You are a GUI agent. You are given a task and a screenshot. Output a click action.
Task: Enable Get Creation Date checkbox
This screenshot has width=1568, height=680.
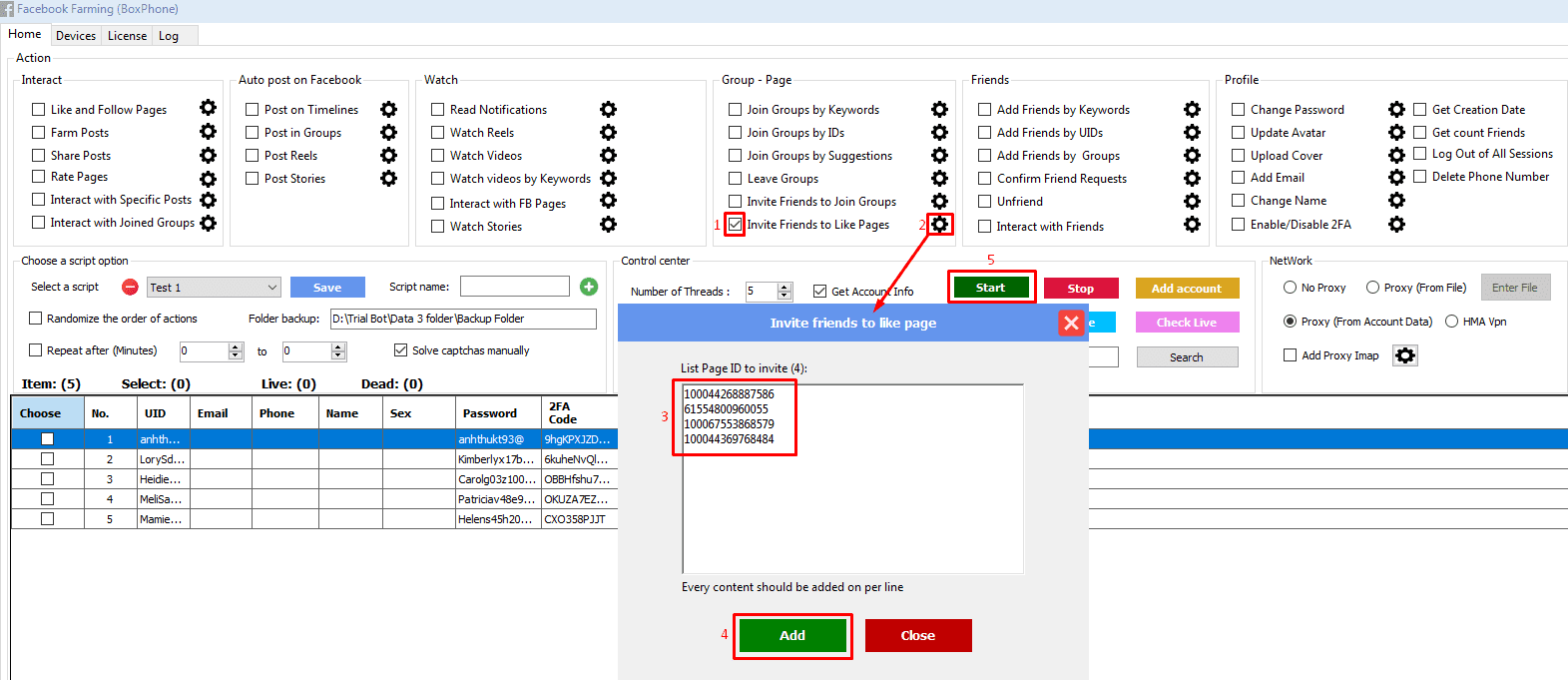(x=1420, y=110)
